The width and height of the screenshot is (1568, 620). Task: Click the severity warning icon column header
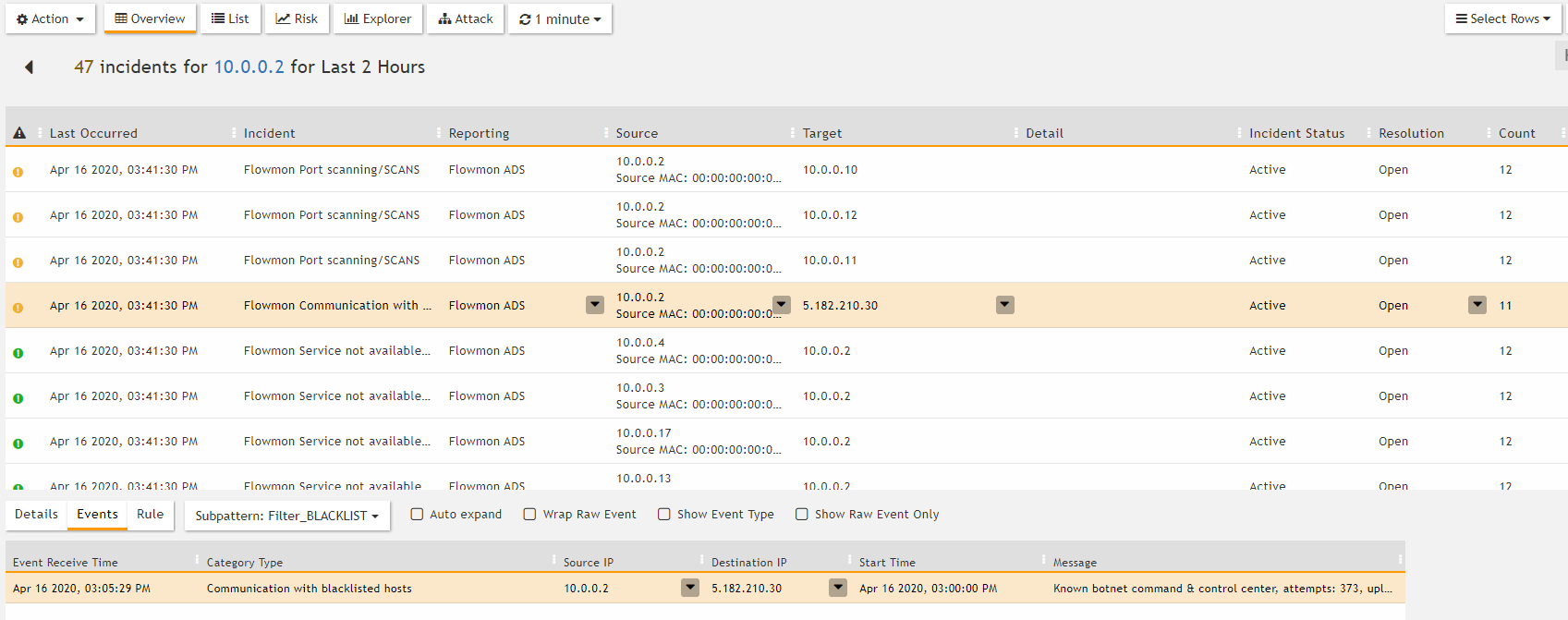point(19,133)
